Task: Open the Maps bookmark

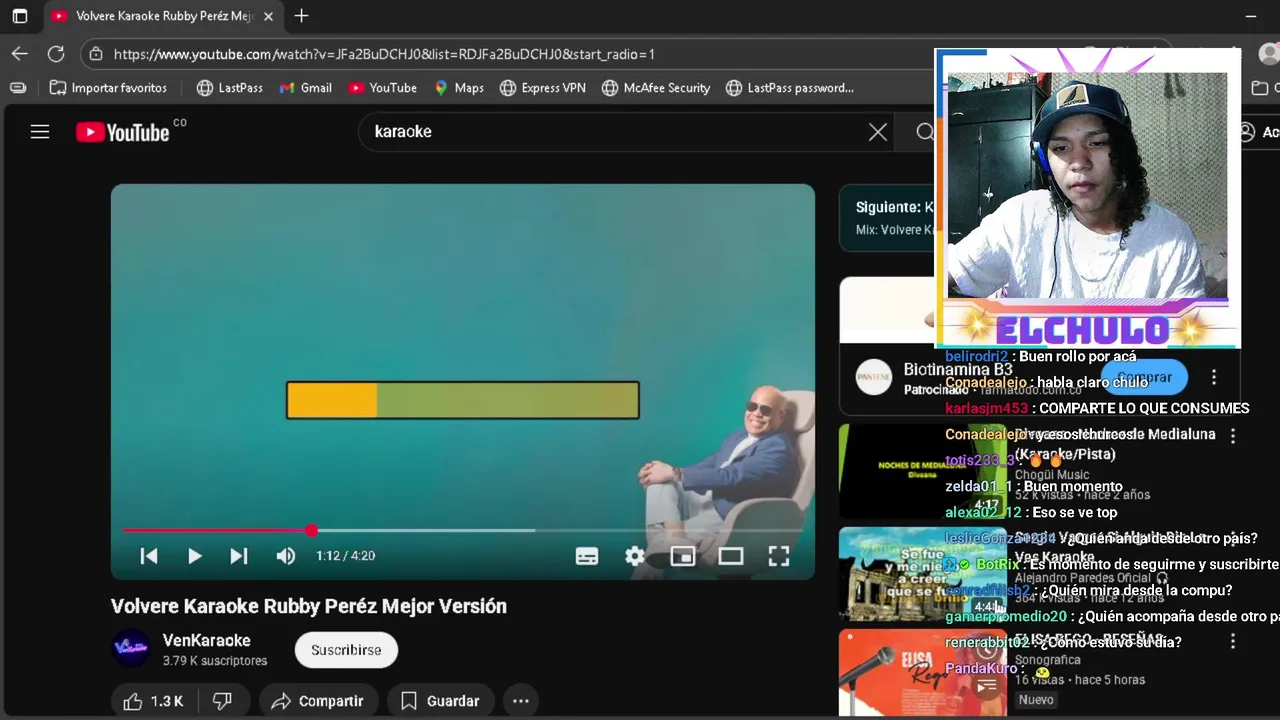Action: pos(459,88)
